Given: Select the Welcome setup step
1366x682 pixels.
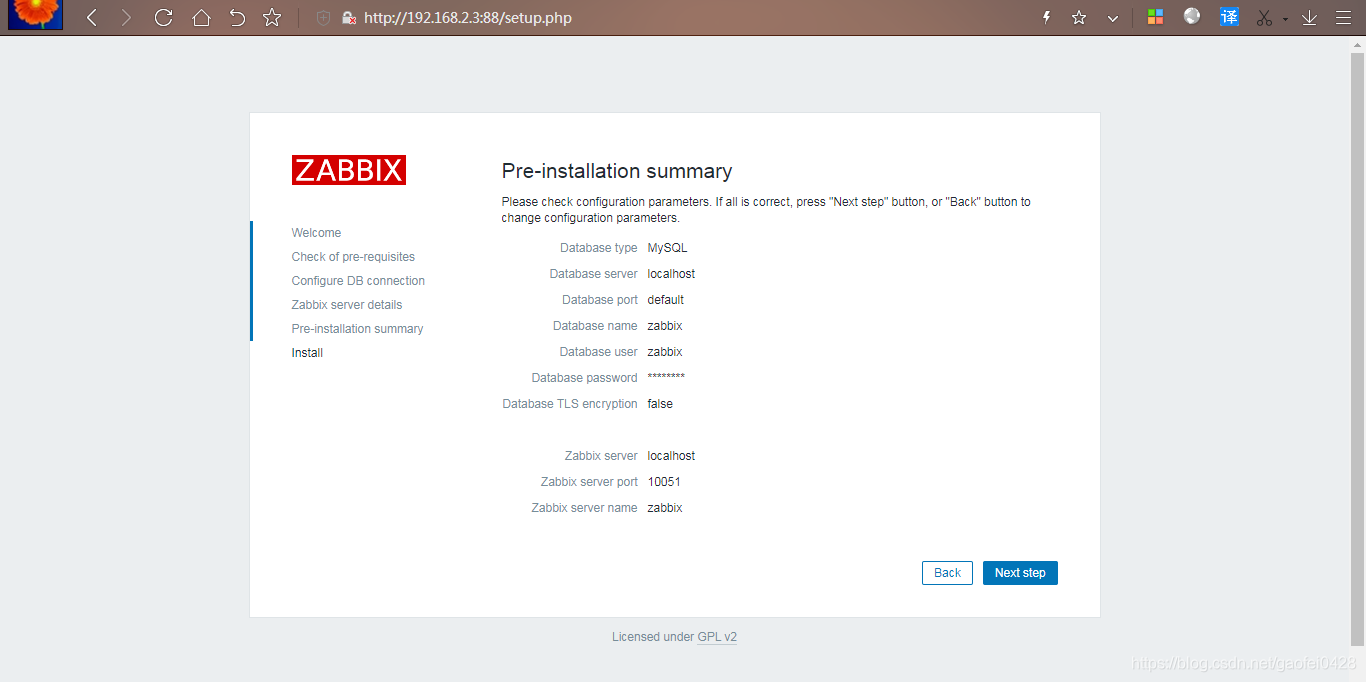Looking at the screenshot, I should (316, 233).
